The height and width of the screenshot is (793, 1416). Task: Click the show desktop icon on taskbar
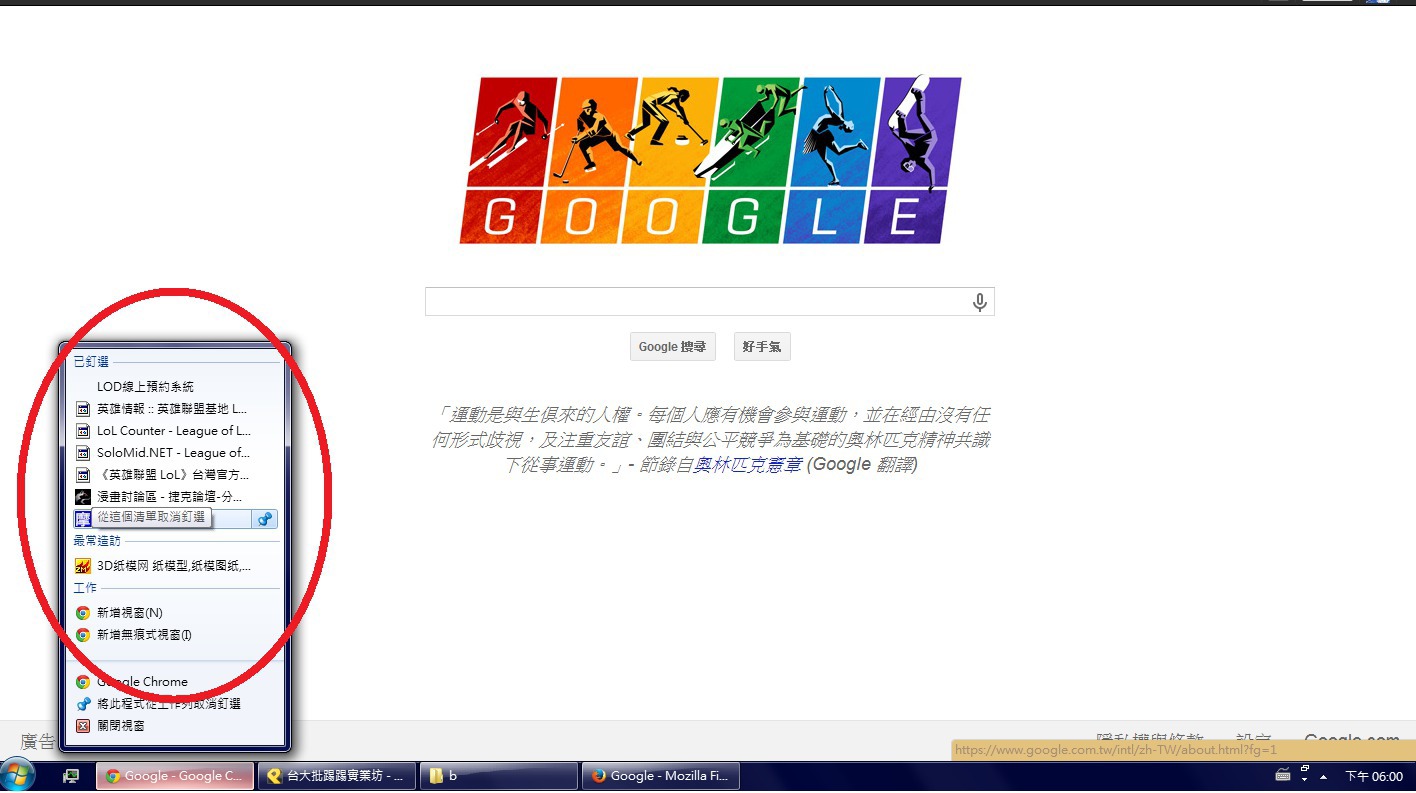(x=71, y=776)
